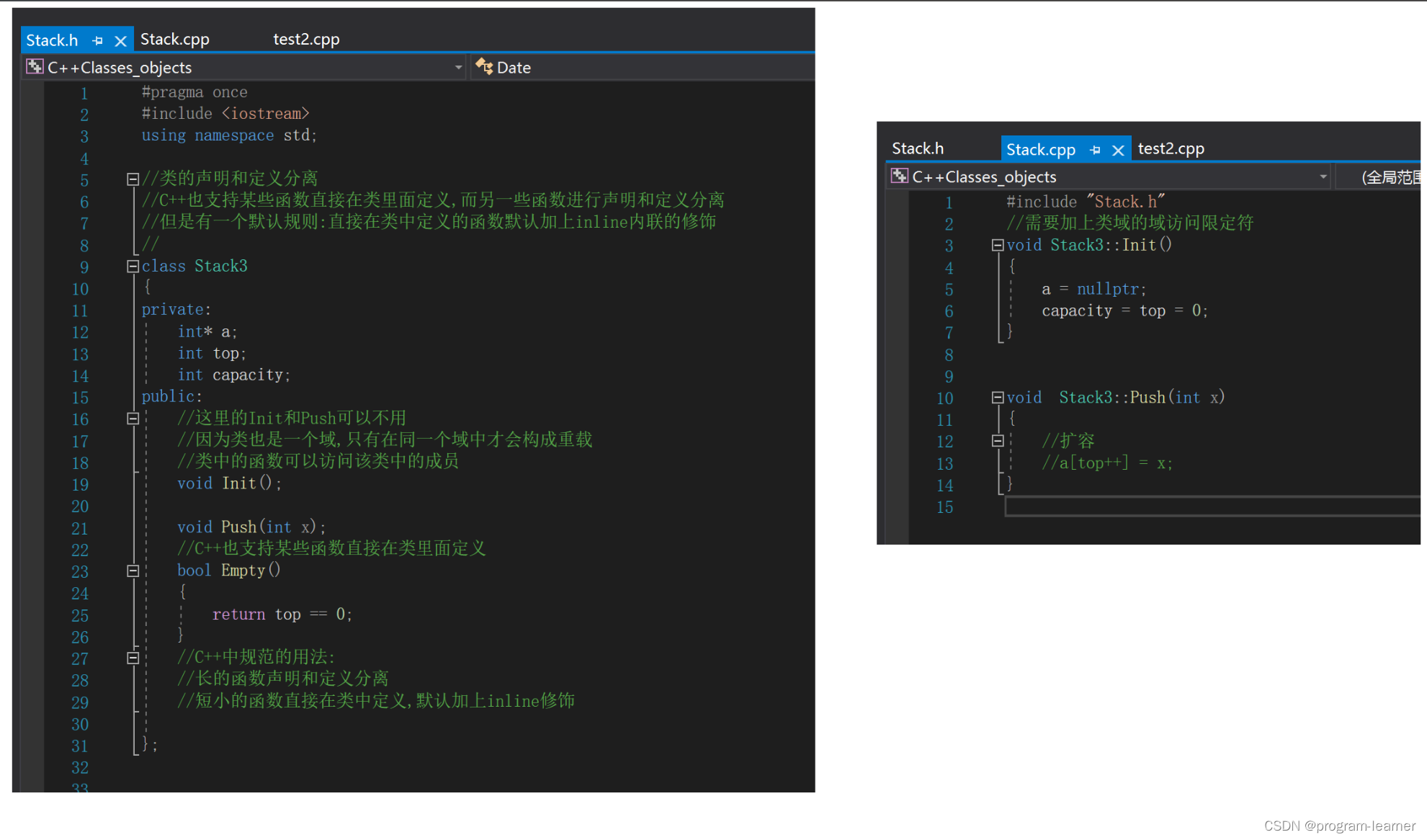Click 'private:' keyword in Stack.h
The height and width of the screenshot is (840, 1427).
coord(176,310)
